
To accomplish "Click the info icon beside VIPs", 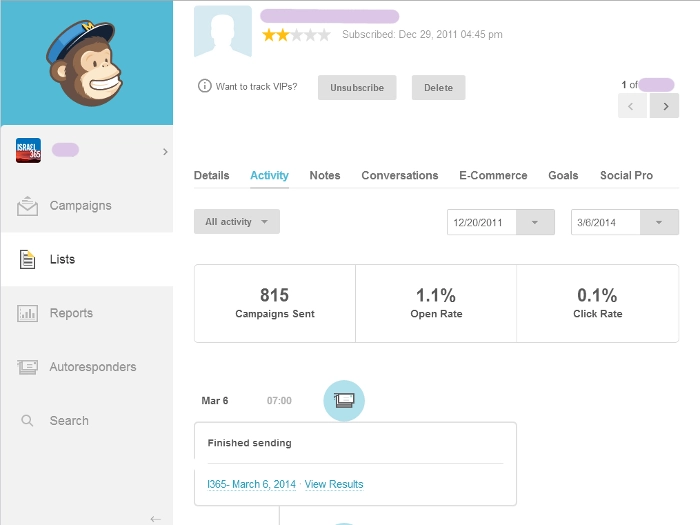I will click(x=204, y=86).
